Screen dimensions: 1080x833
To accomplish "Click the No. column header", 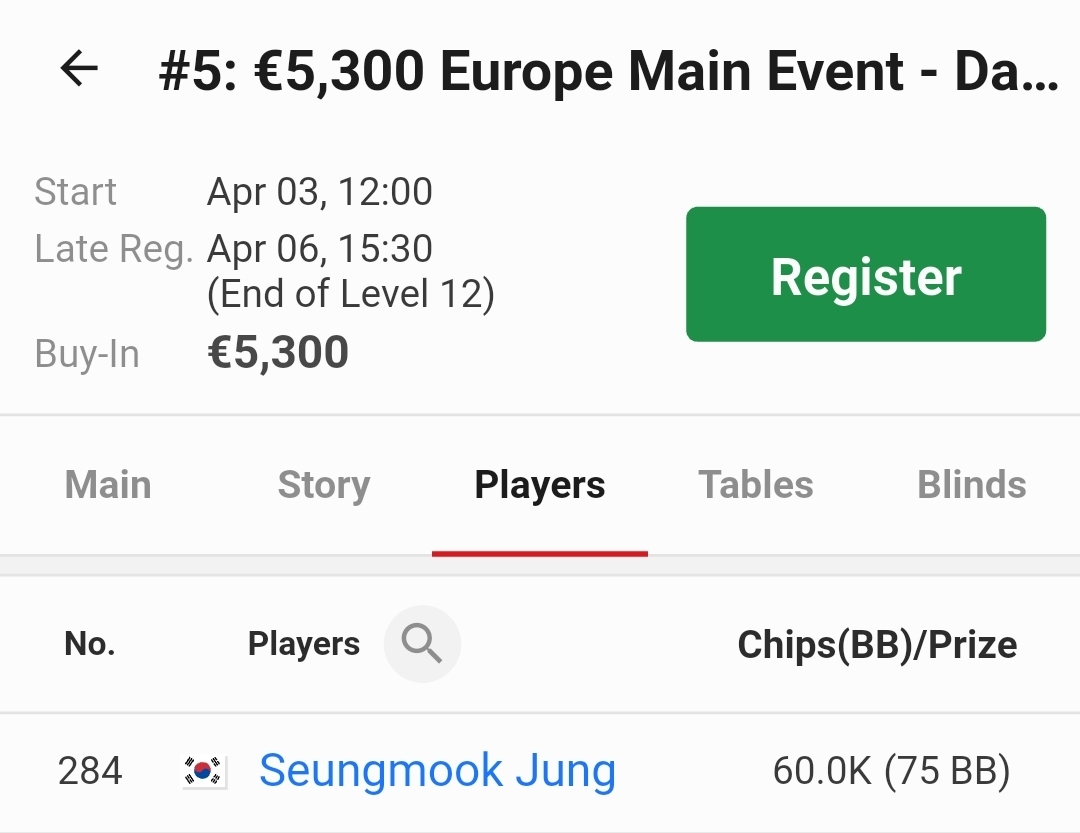I will point(90,645).
